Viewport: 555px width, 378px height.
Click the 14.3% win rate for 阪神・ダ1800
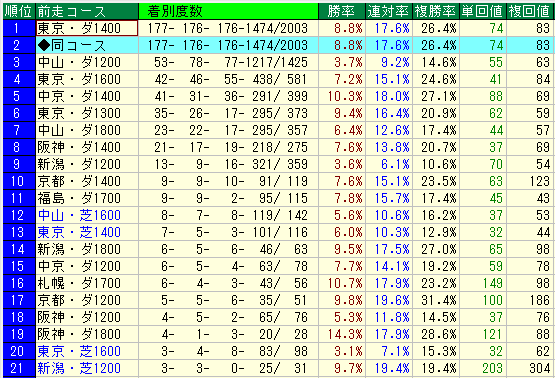[x=342, y=334]
